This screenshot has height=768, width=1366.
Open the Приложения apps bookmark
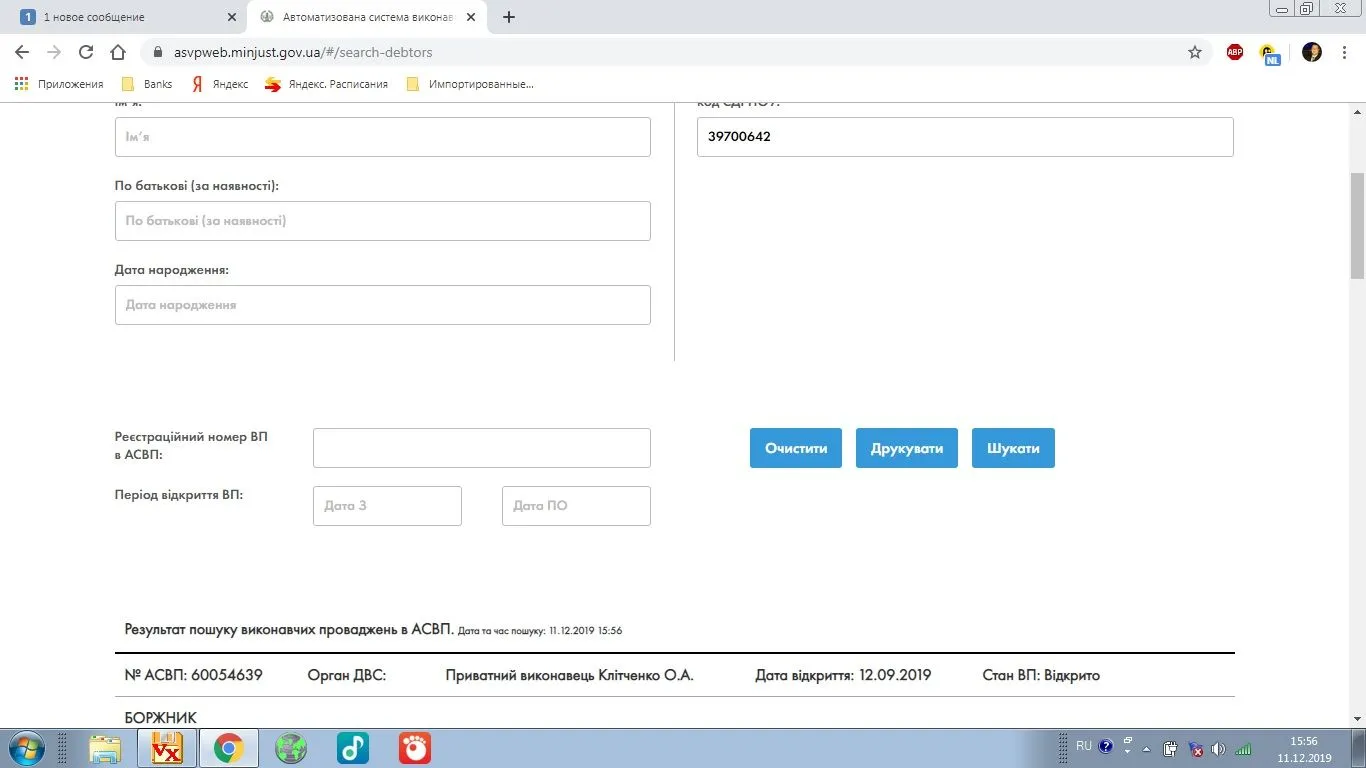[x=60, y=84]
